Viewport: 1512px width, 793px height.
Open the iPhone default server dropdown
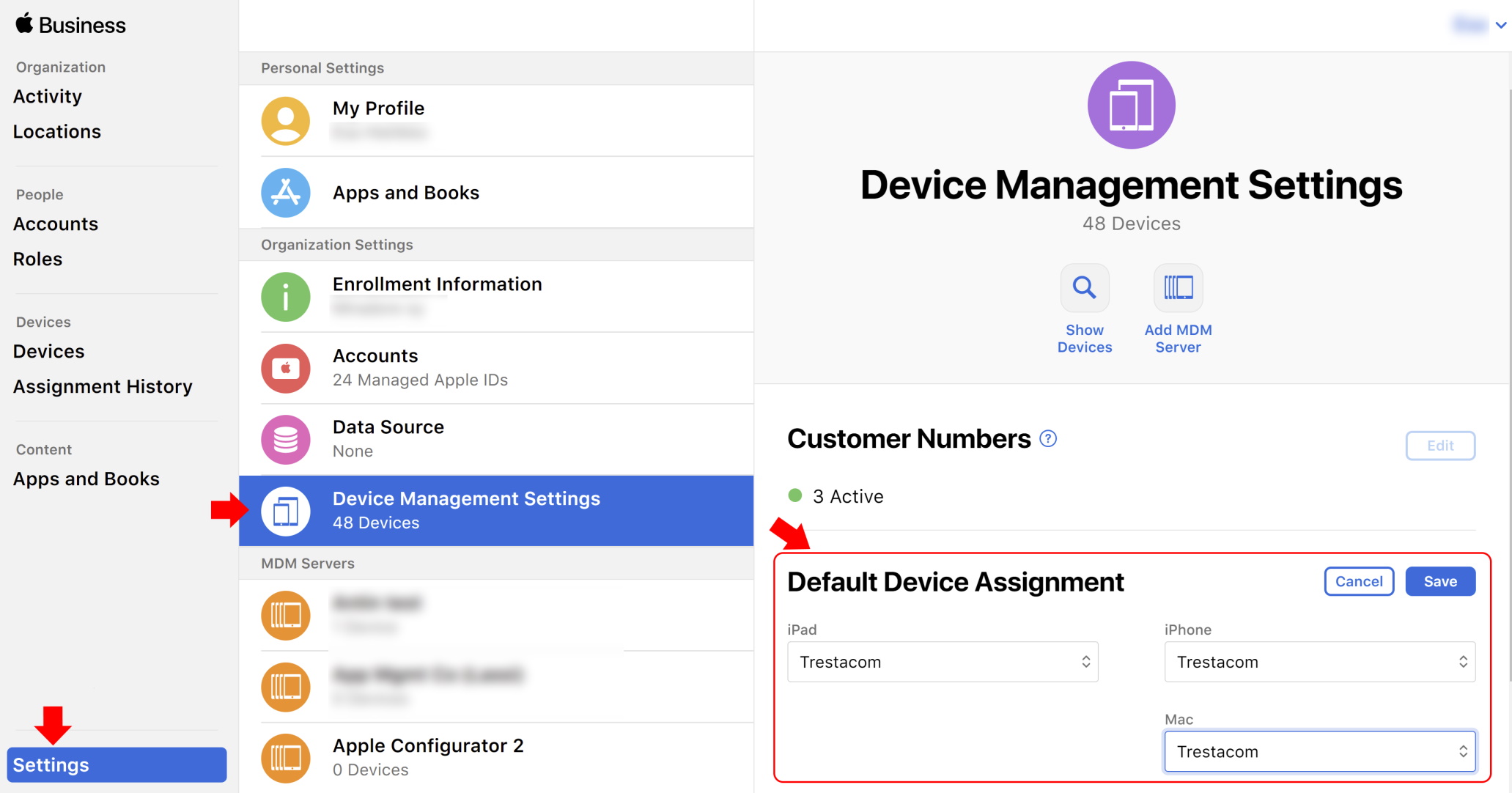click(1320, 662)
